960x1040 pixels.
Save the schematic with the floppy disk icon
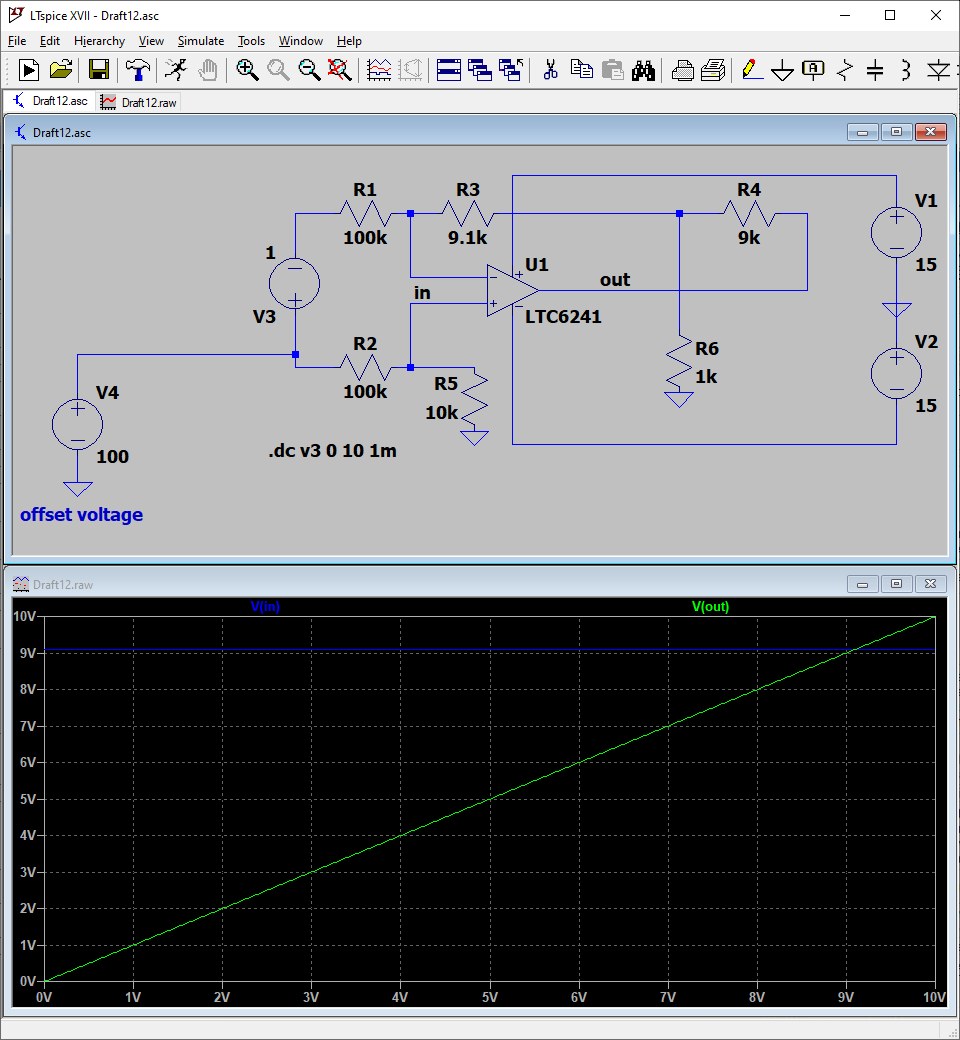click(99, 70)
